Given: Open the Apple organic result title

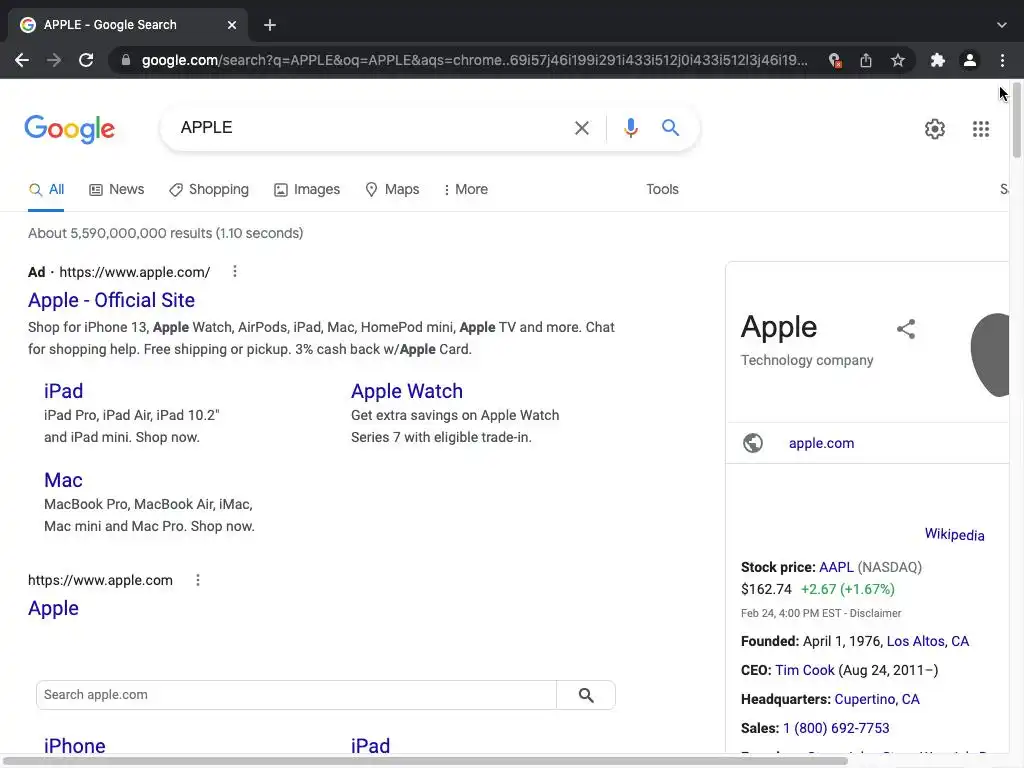Looking at the screenshot, I should (53, 608).
